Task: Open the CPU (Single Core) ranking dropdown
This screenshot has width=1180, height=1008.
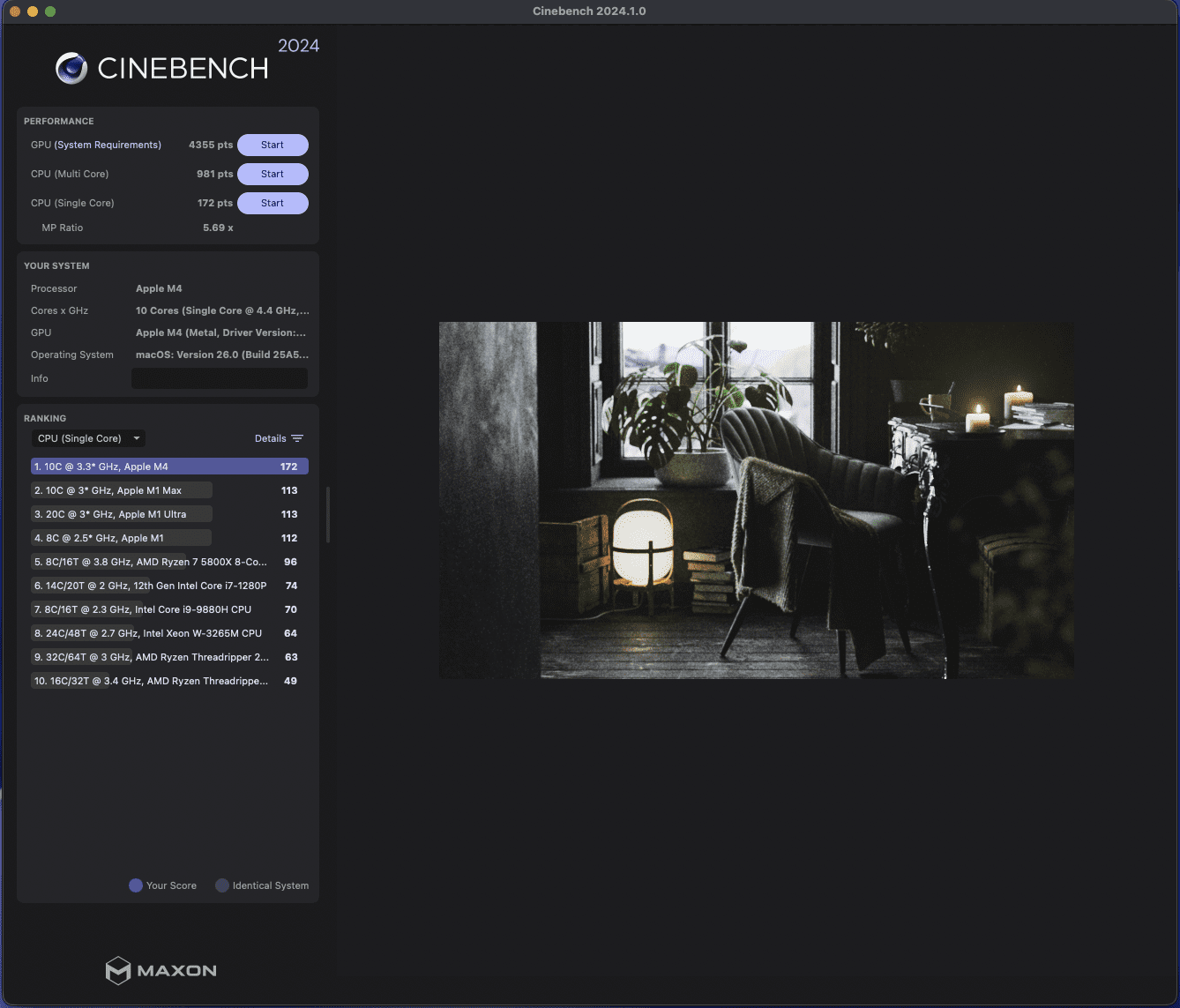Action: (x=88, y=438)
